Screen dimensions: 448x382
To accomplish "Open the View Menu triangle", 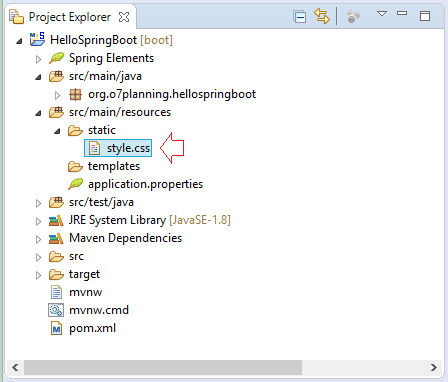I will [382, 14].
